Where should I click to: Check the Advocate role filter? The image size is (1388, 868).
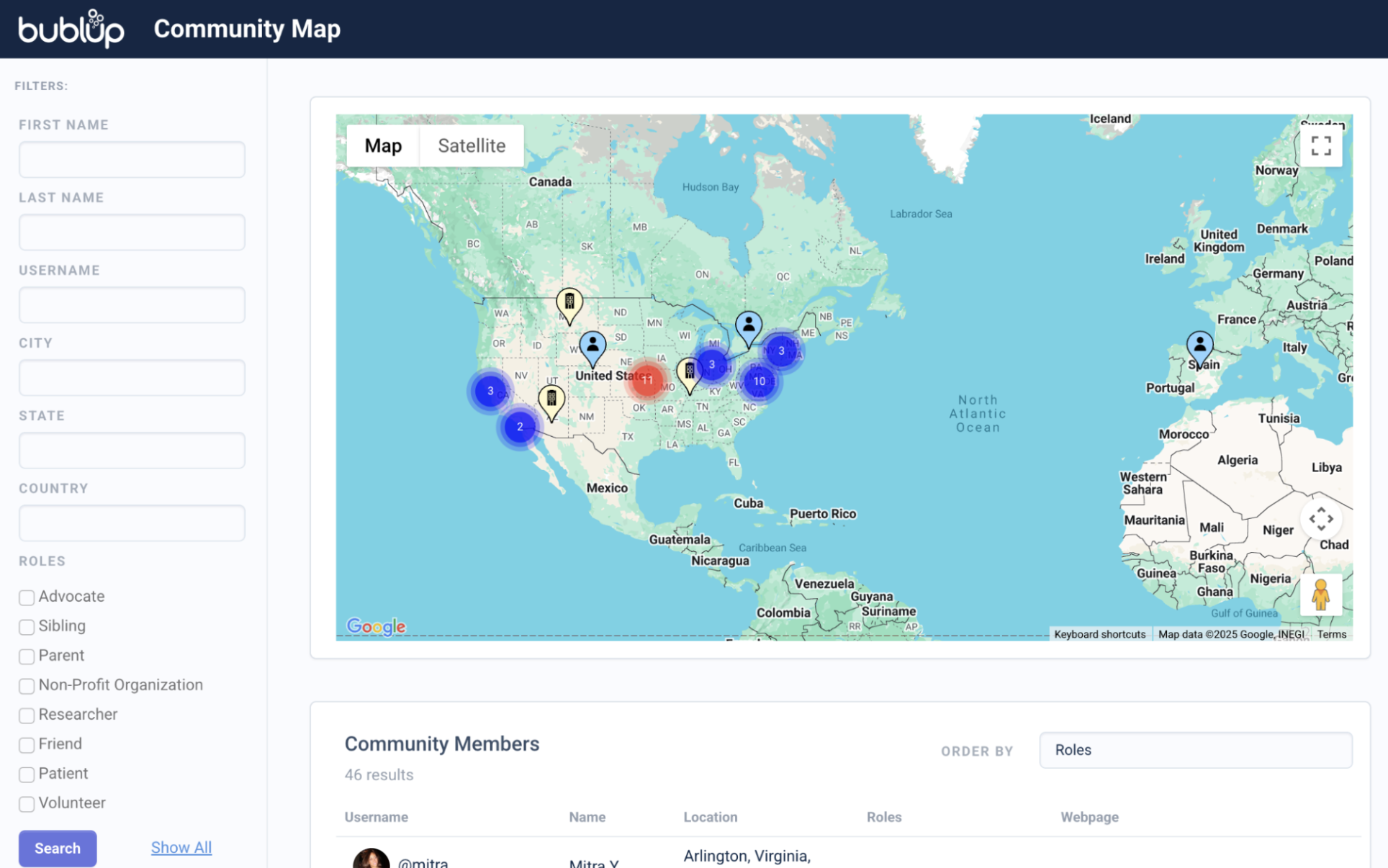(27, 597)
